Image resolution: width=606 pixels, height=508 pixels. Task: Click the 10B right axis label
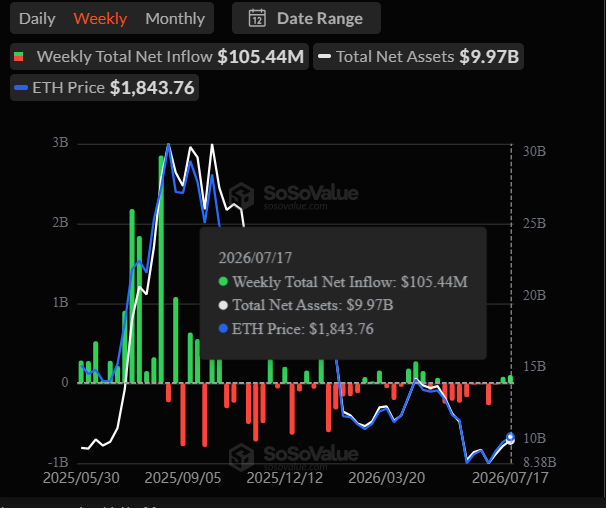534,438
